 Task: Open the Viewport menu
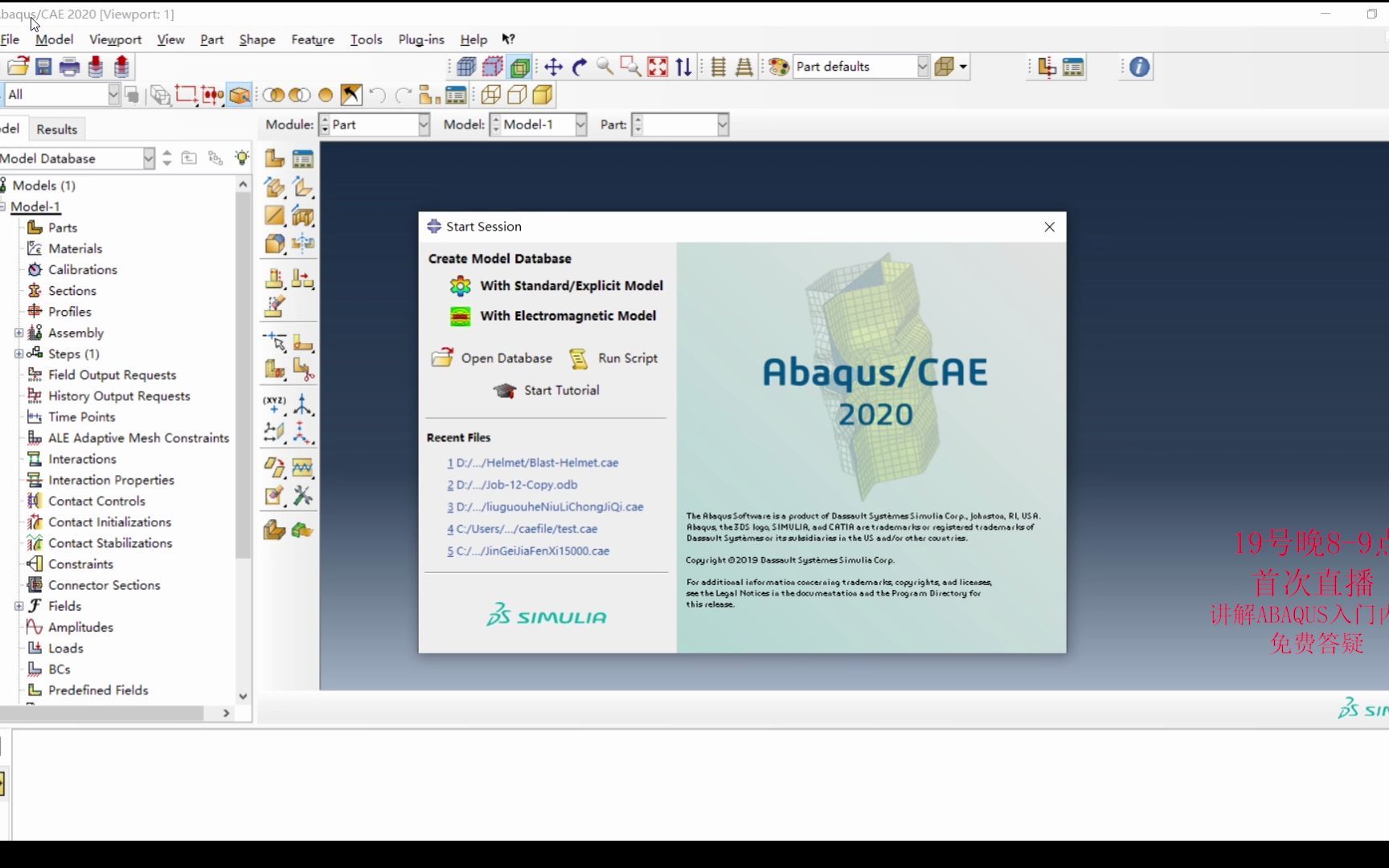point(115,39)
